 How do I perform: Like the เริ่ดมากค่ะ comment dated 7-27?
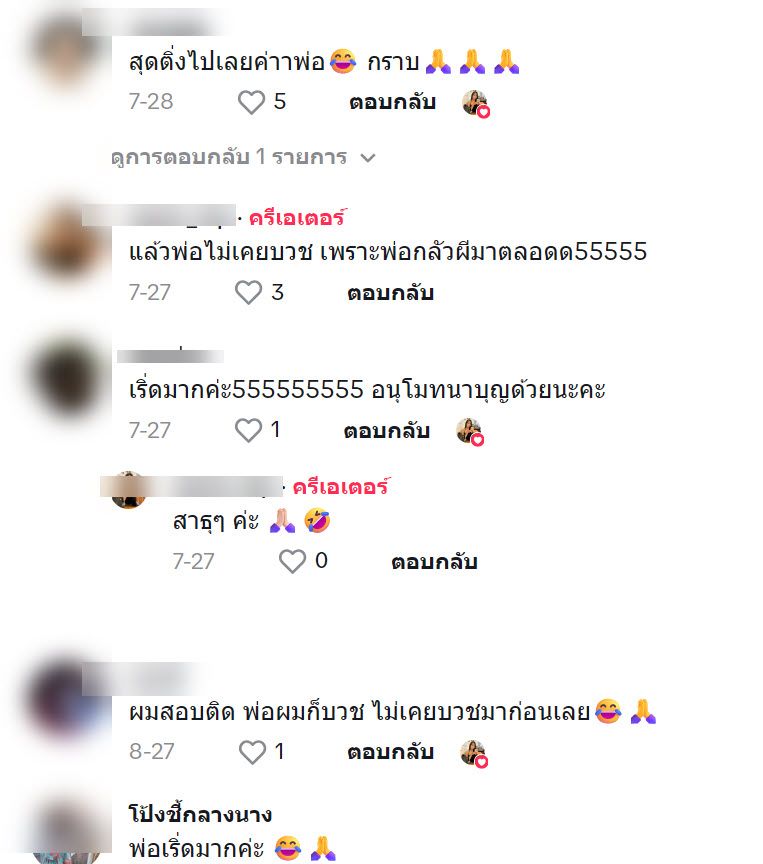click(x=248, y=430)
